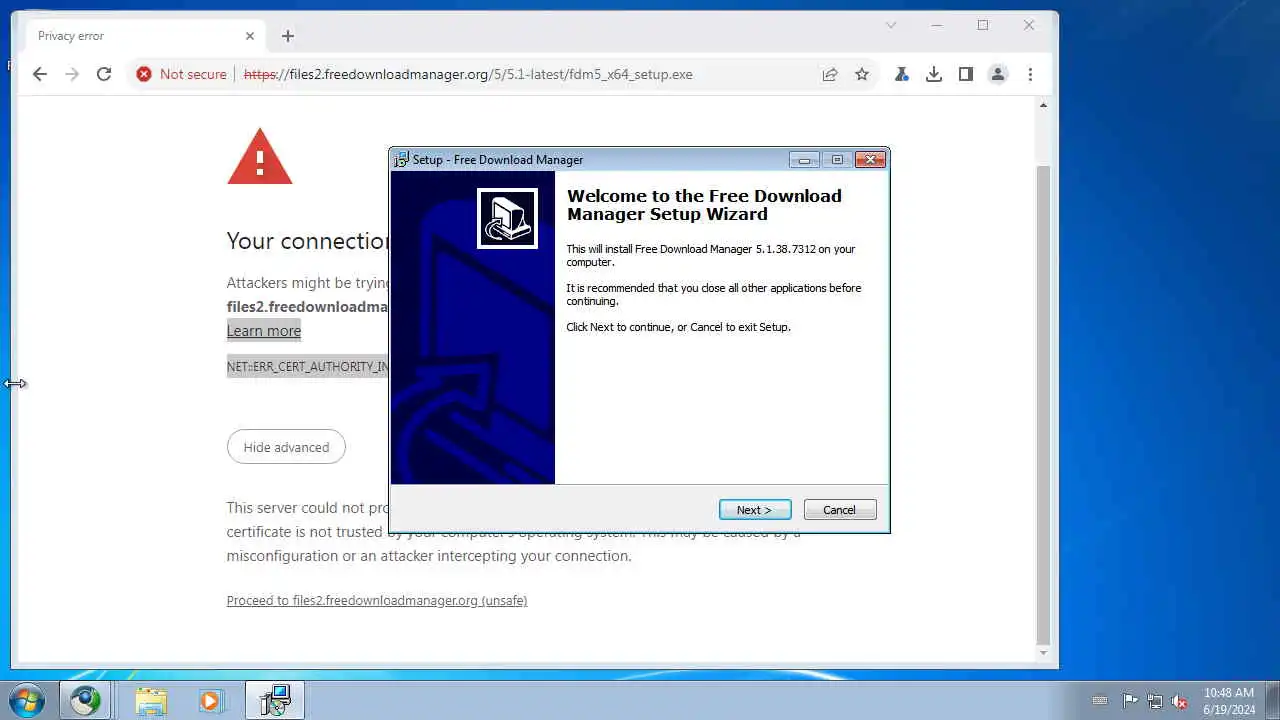Open the Windows Start menu
The image size is (1280, 720).
coord(27,701)
